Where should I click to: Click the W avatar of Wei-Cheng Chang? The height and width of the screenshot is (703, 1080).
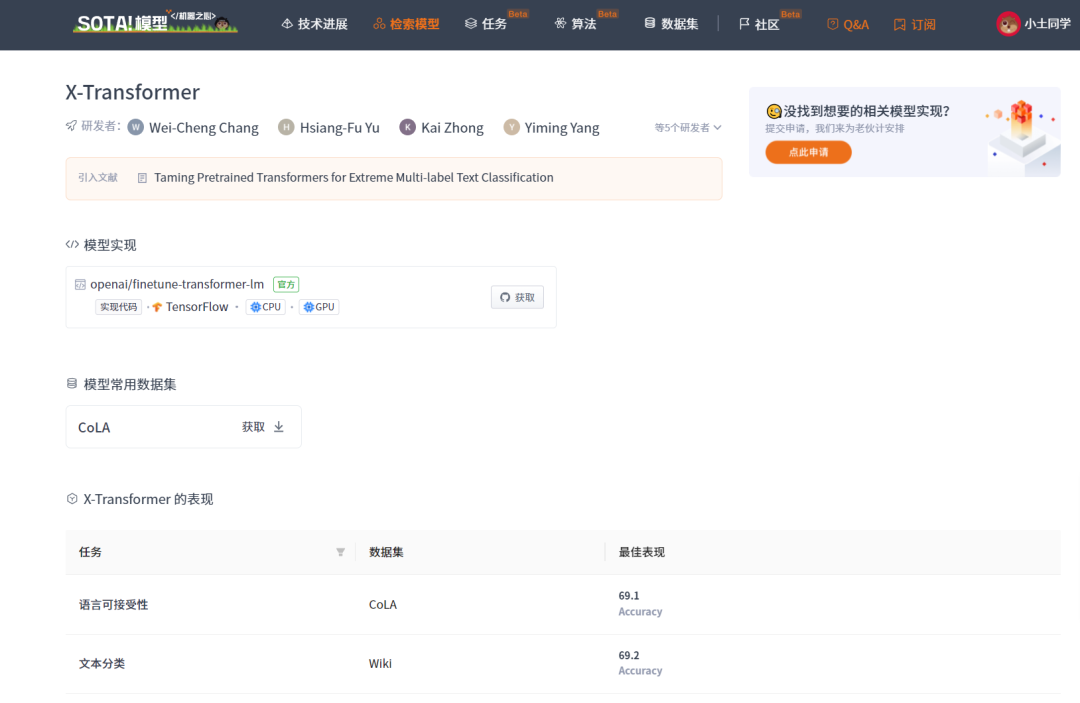[136, 127]
